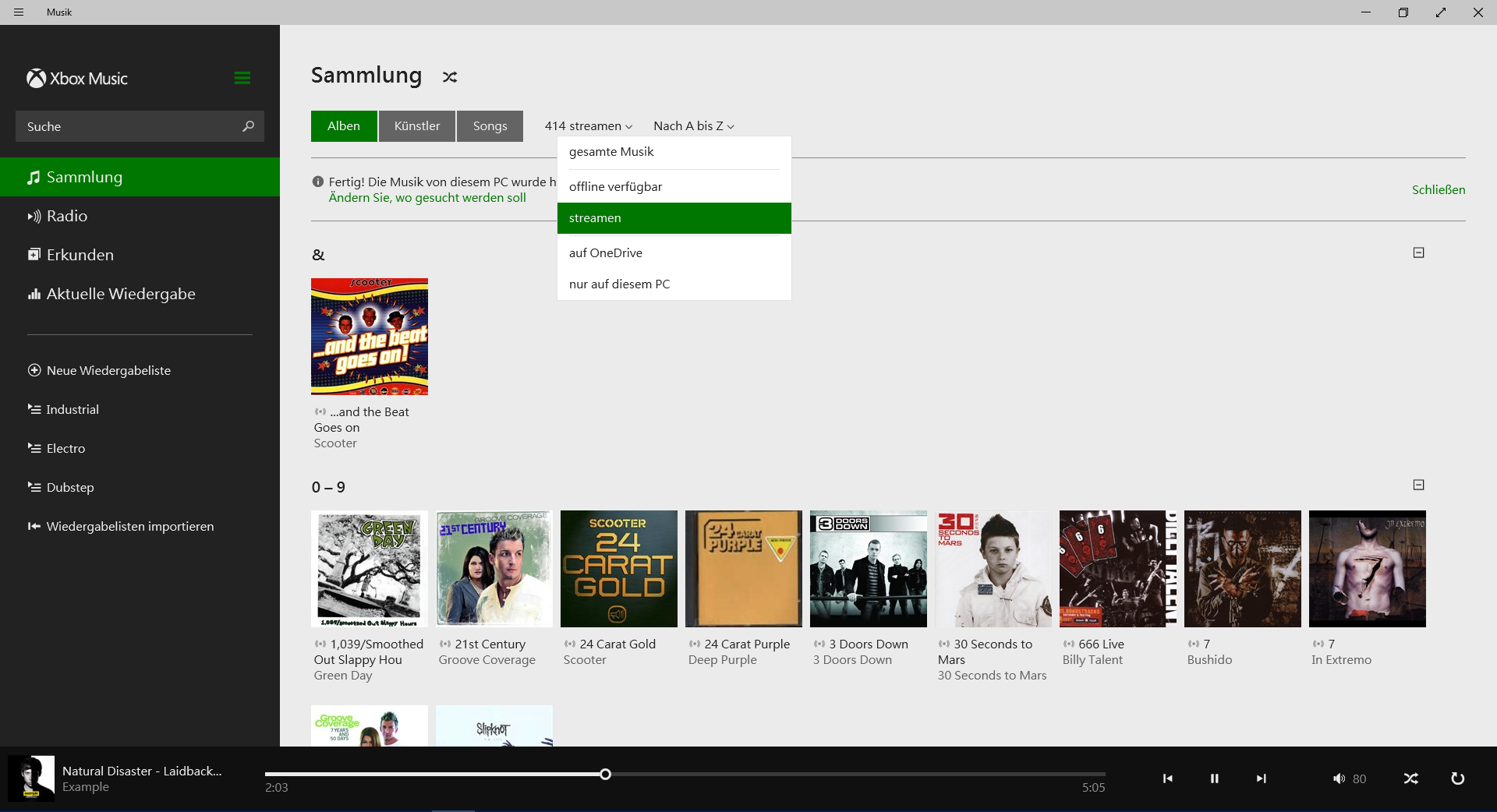Collapse the '0 – 9' album group
1497x812 pixels.
coord(1418,485)
